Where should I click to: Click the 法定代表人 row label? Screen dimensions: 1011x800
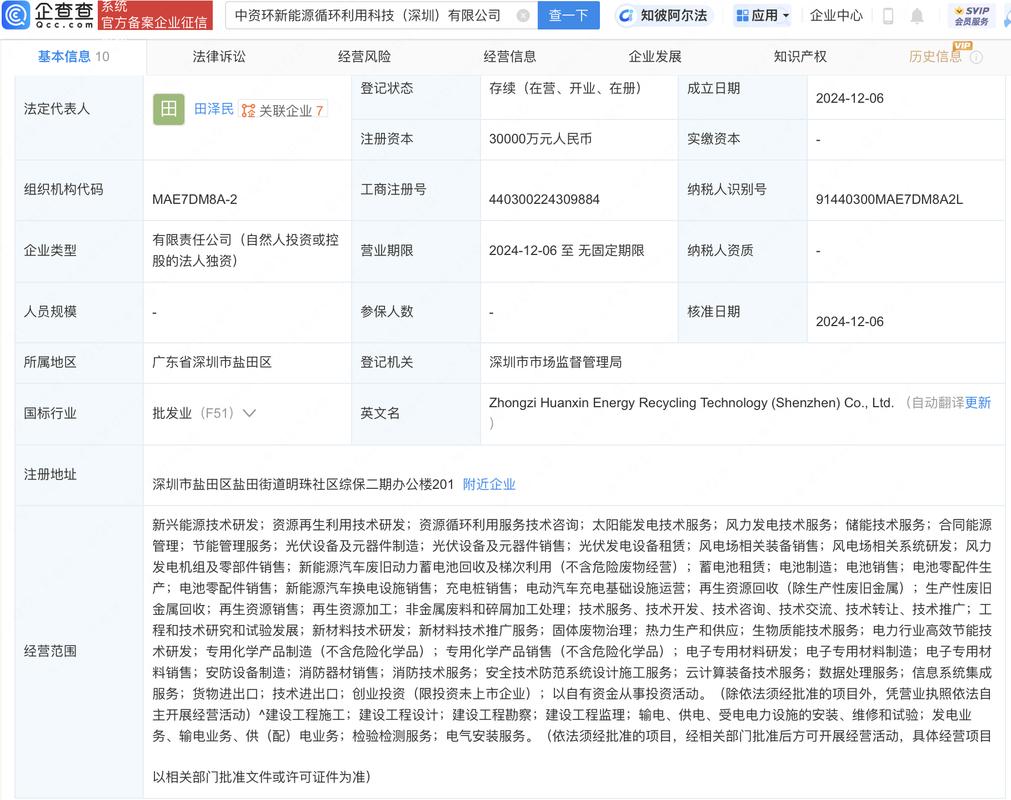pyautogui.click(x=57, y=109)
